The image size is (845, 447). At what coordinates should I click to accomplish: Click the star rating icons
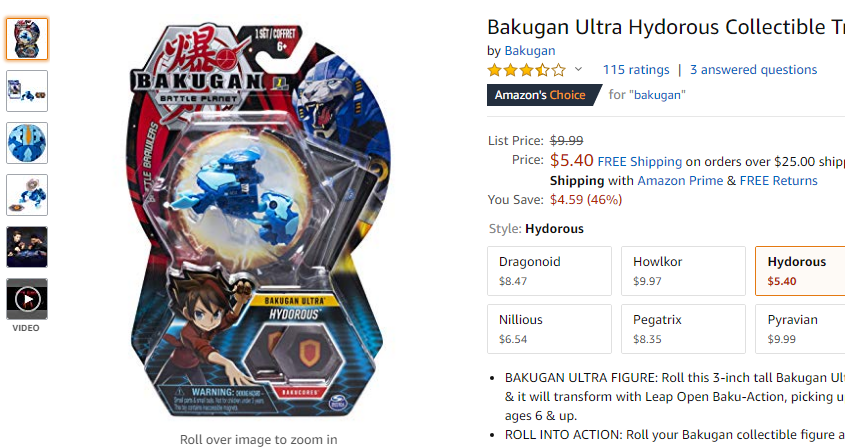(527, 70)
